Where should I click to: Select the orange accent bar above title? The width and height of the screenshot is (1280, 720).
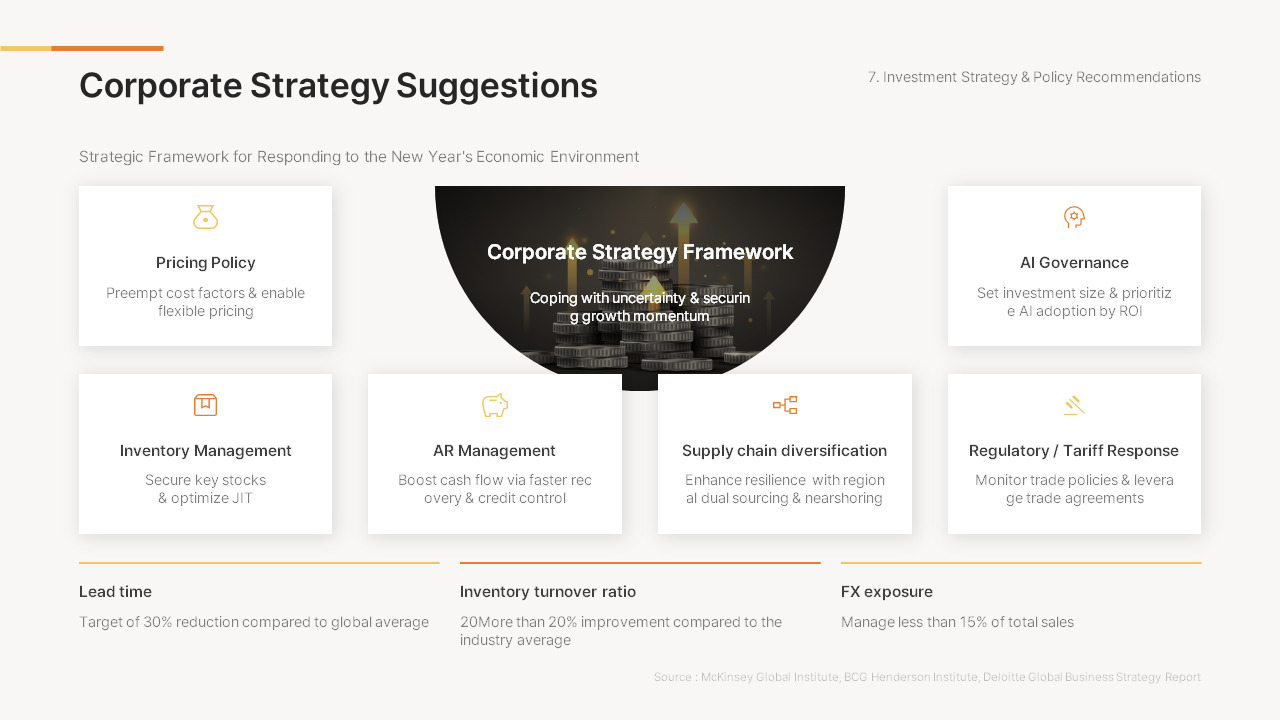click(107, 48)
